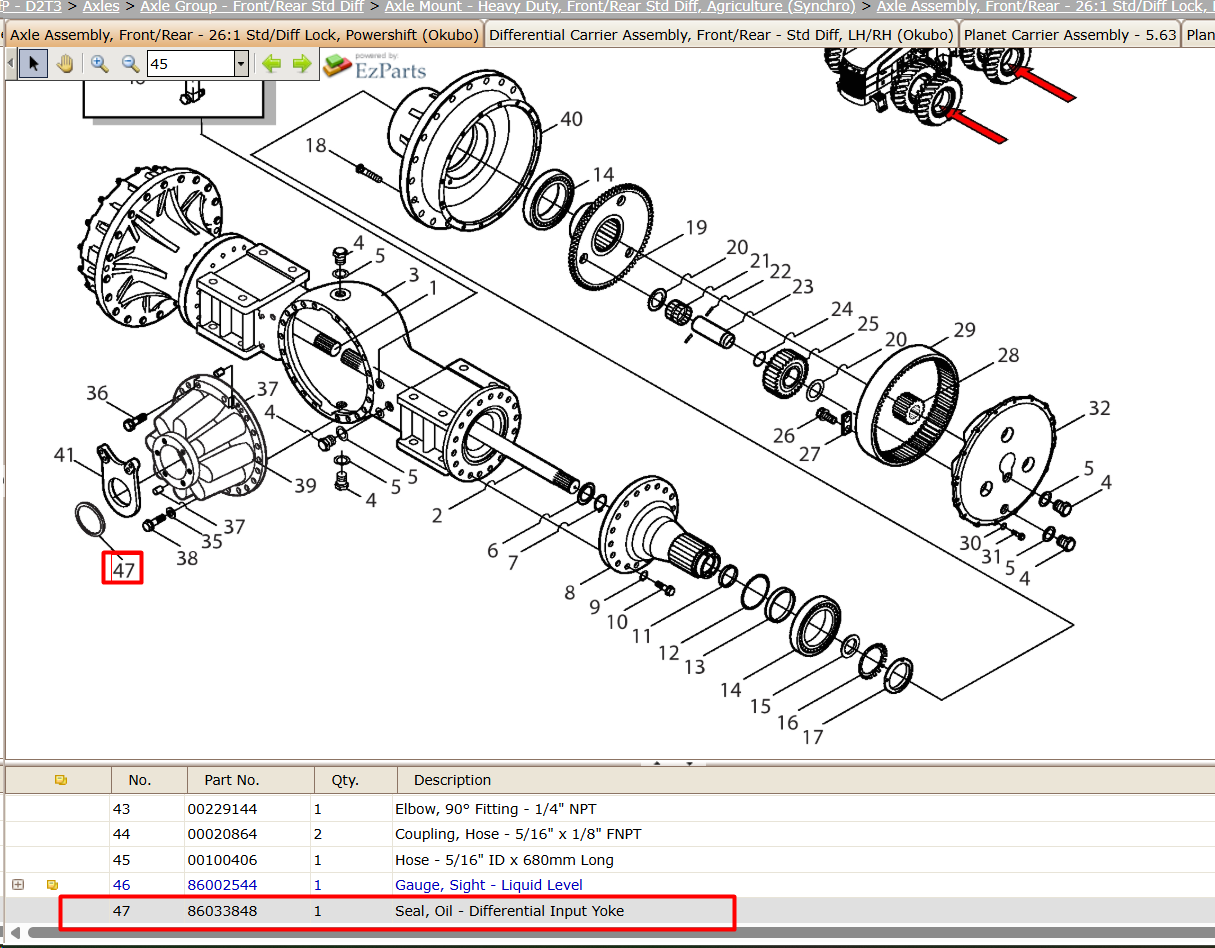Click callout 18 on the diagram

(x=316, y=146)
